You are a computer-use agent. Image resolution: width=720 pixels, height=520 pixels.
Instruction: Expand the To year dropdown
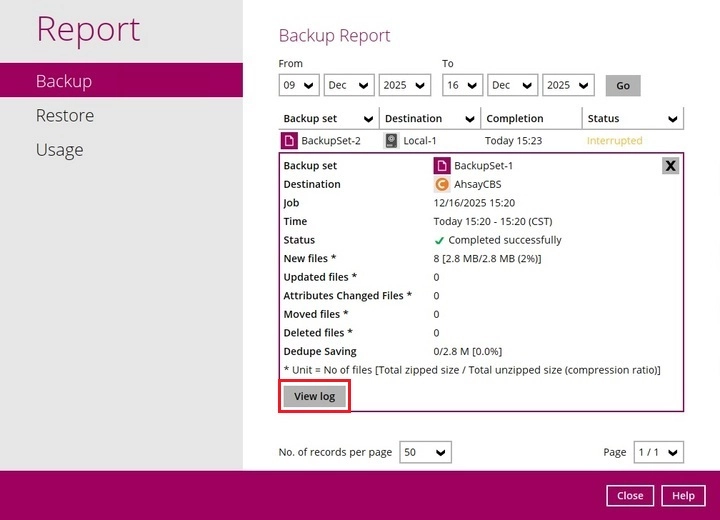click(x=569, y=86)
